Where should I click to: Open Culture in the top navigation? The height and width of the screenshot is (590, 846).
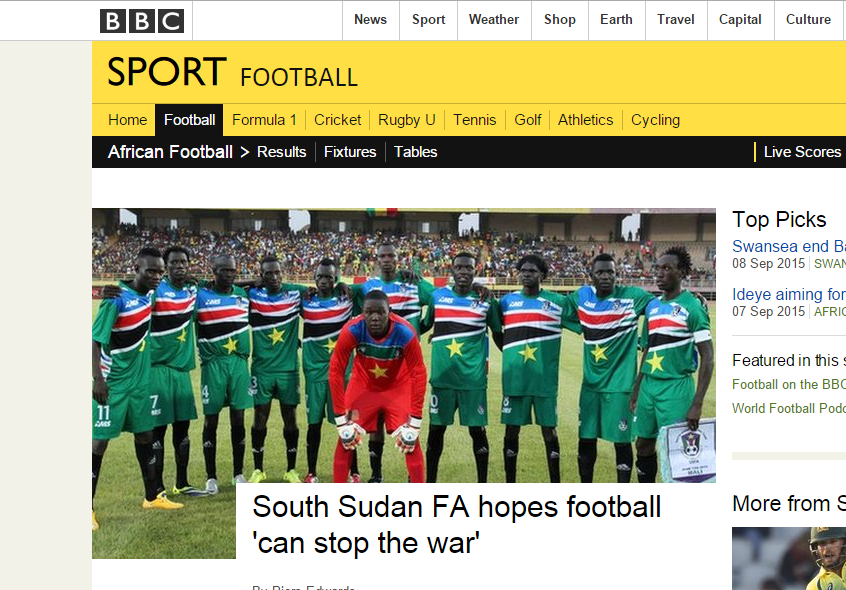808,20
